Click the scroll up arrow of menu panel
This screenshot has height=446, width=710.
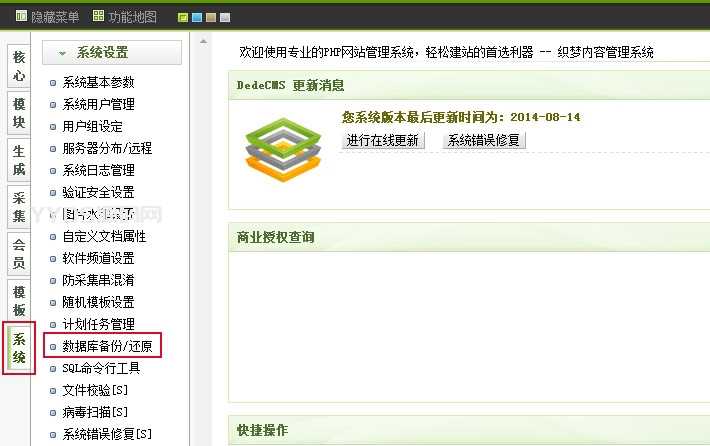tap(204, 42)
